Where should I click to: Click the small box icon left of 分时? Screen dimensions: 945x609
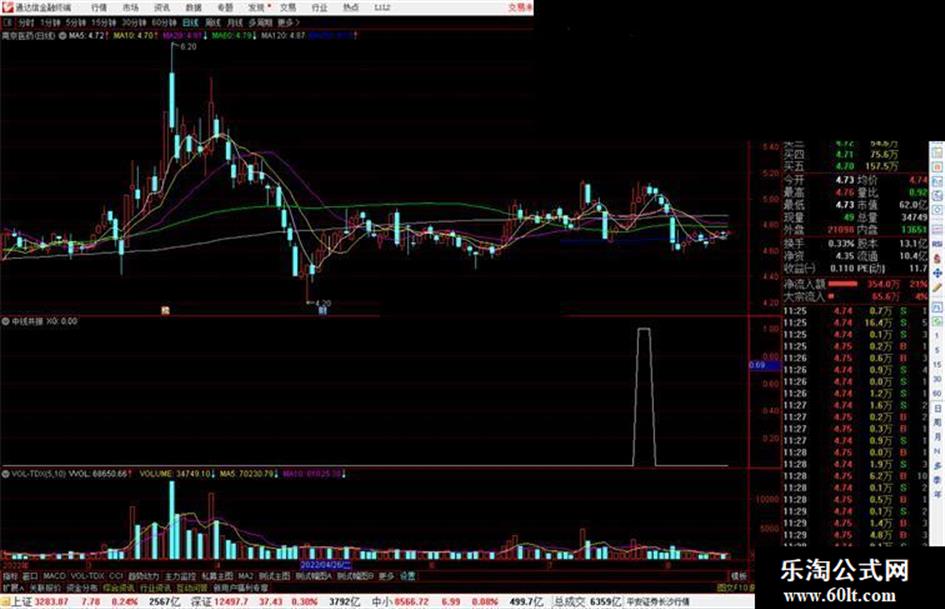[x=7, y=22]
